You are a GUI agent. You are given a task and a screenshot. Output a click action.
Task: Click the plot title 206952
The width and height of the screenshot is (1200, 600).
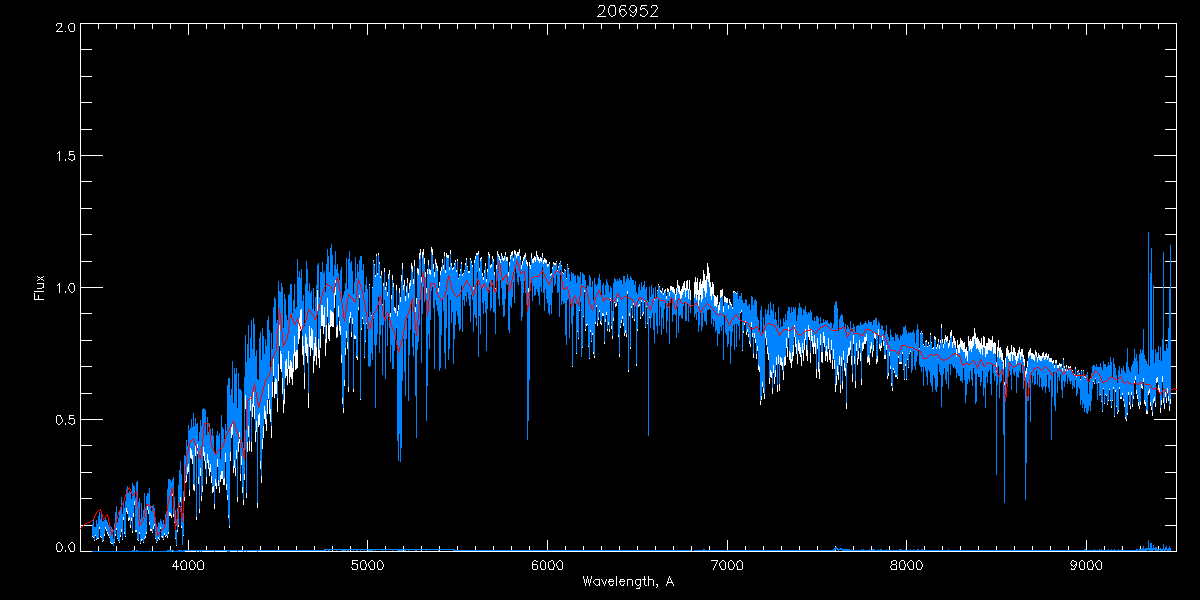pos(628,11)
